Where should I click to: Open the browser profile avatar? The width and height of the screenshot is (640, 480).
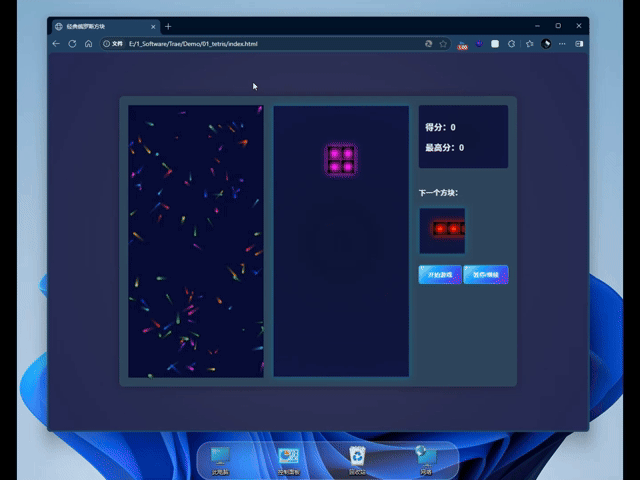point(546,44)
